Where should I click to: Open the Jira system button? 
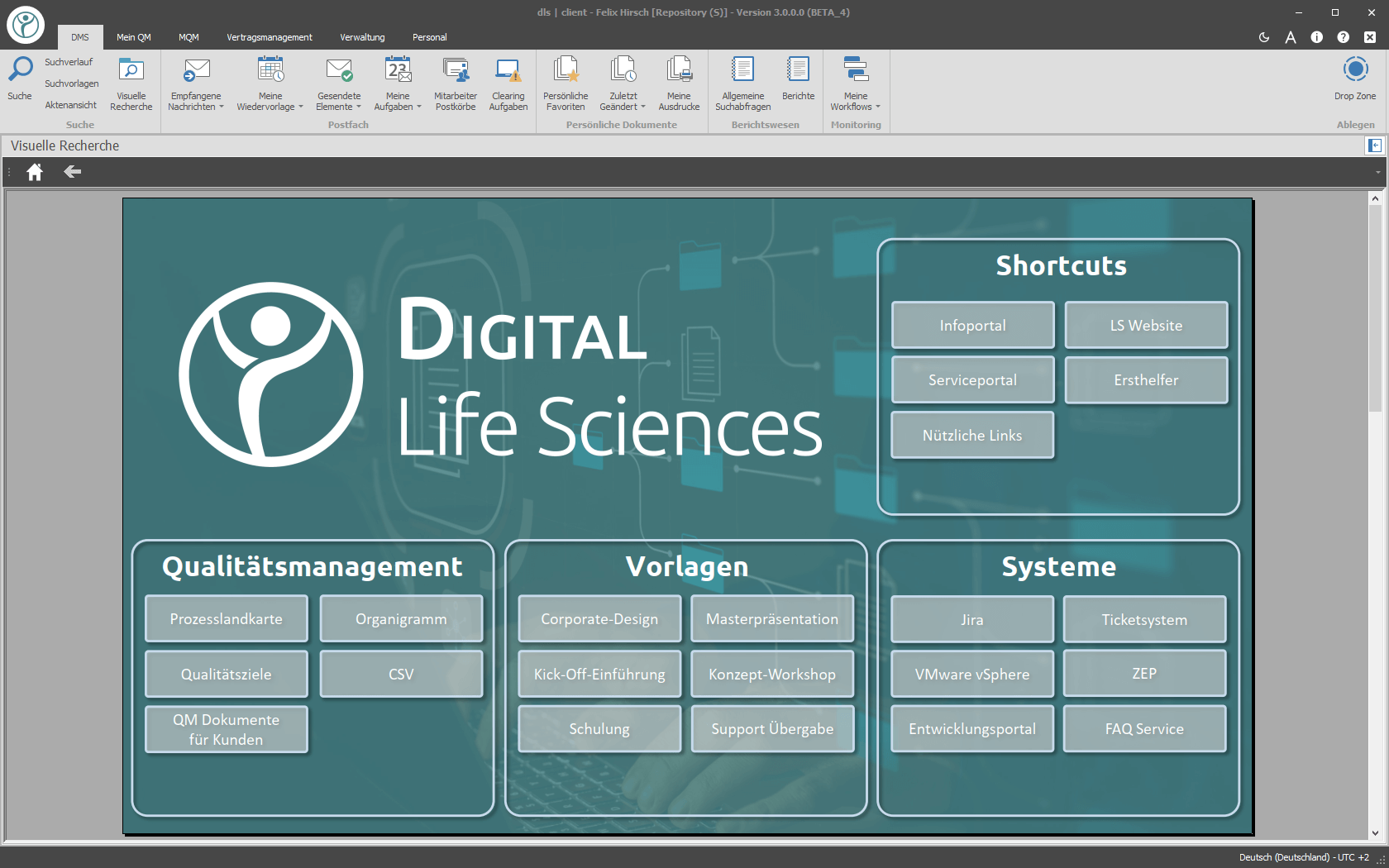click(x=972, y=619)
